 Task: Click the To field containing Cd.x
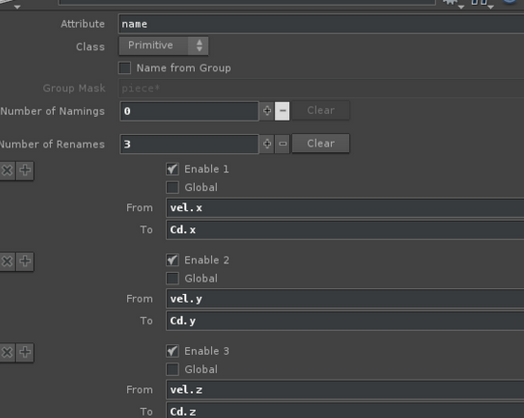point(345,230)
